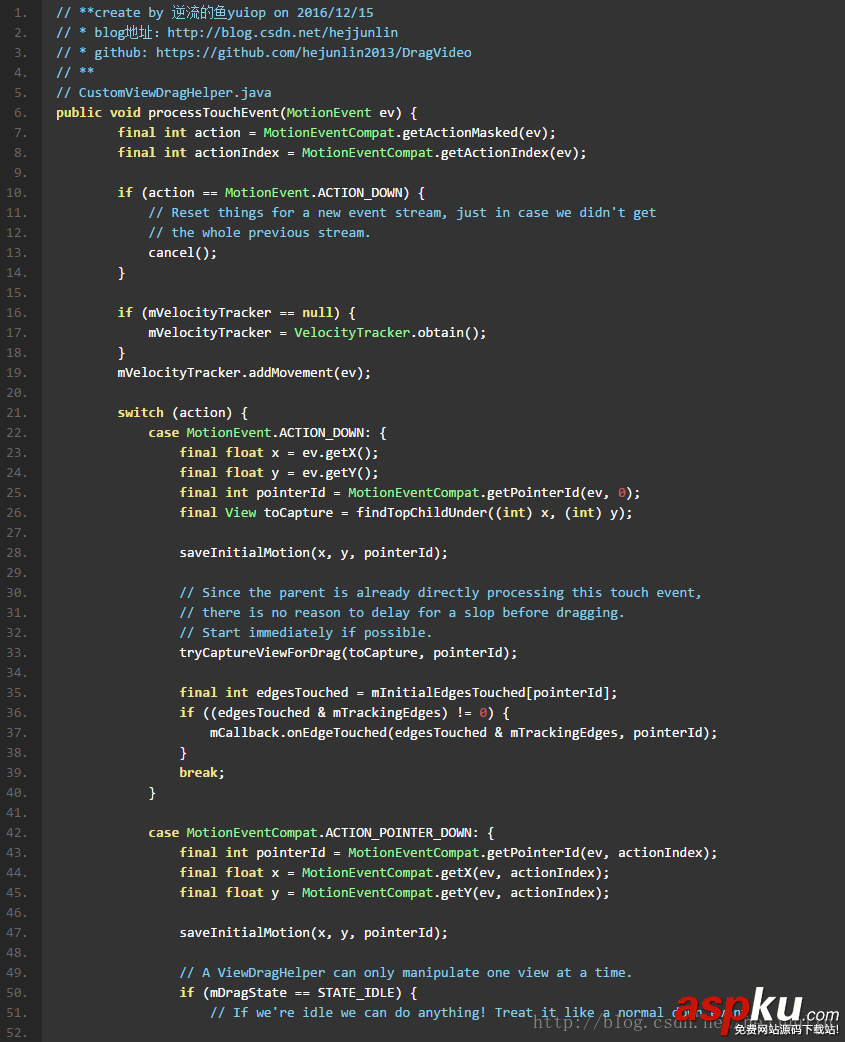
Task: Click VelocityTracker.obtain() in the code
Action: point(390,332)
